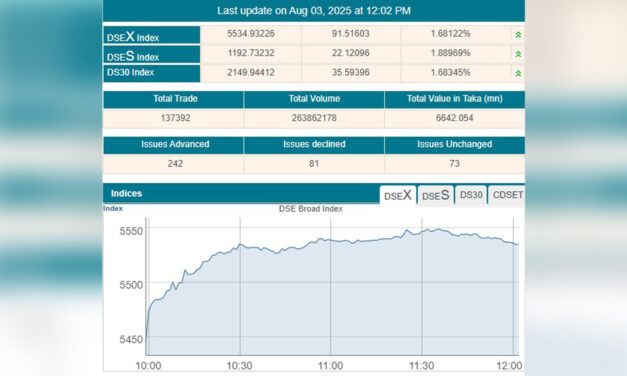Click the Total Volume header

pyautogui.click(x=314, y=99)
